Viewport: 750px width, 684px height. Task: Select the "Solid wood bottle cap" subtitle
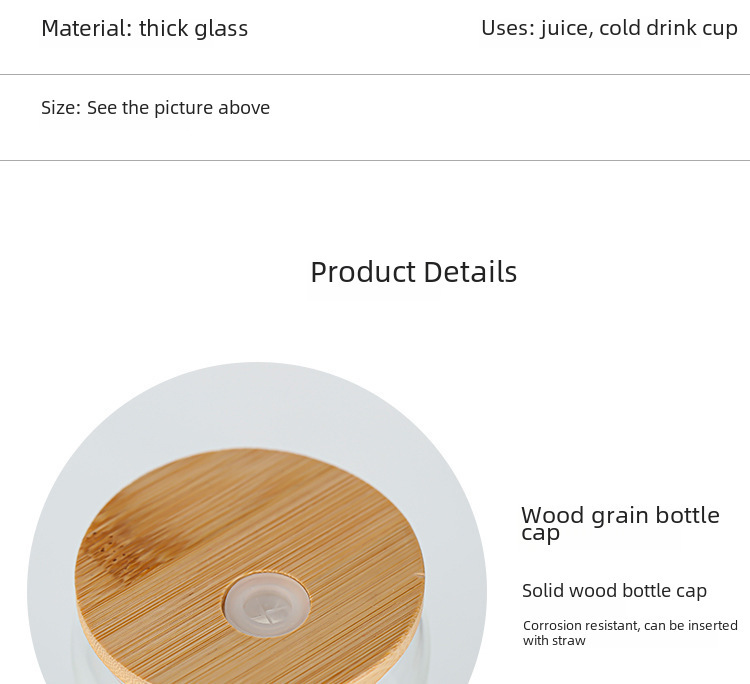[614, 591]
